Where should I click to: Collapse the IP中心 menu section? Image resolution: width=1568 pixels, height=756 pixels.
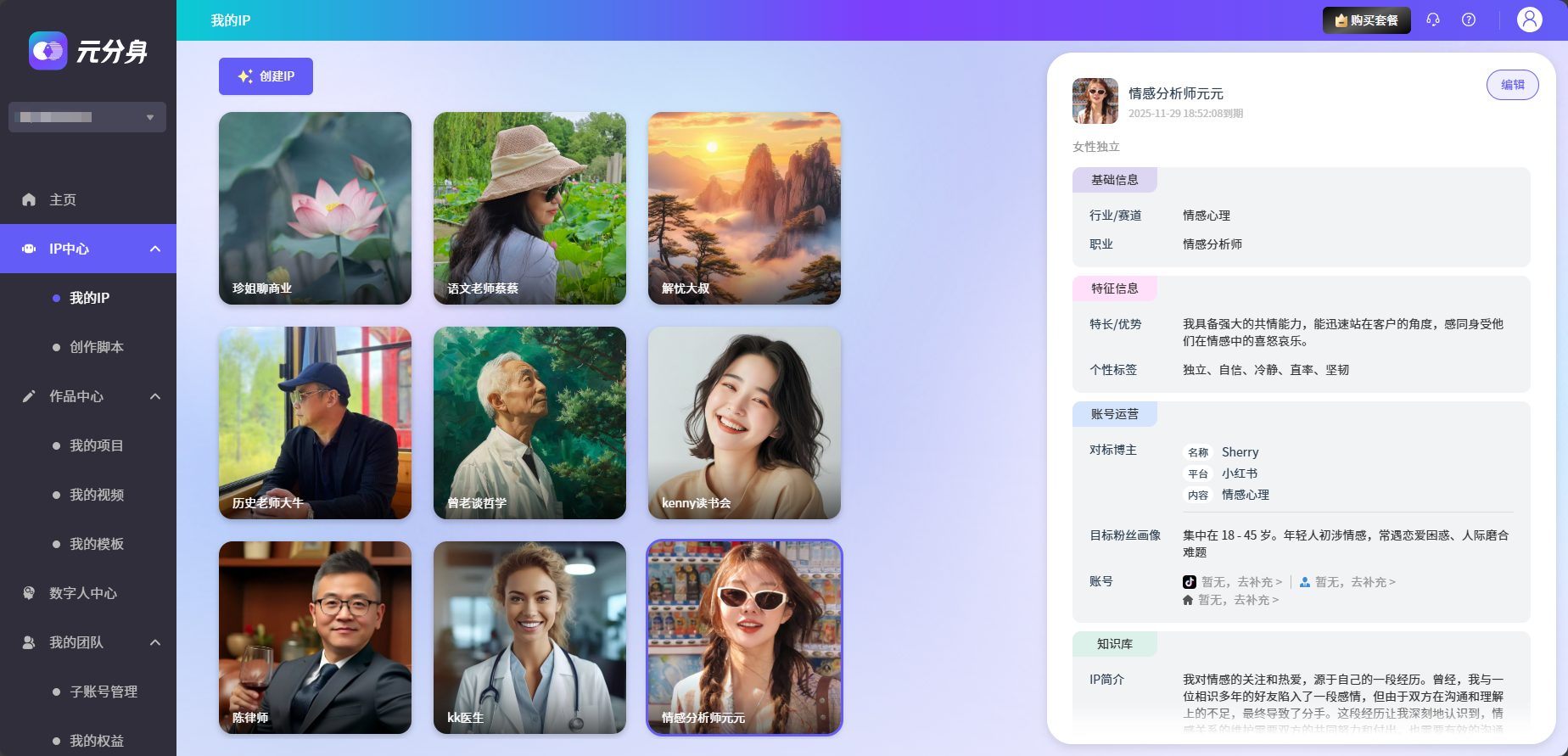pos(155,249)
